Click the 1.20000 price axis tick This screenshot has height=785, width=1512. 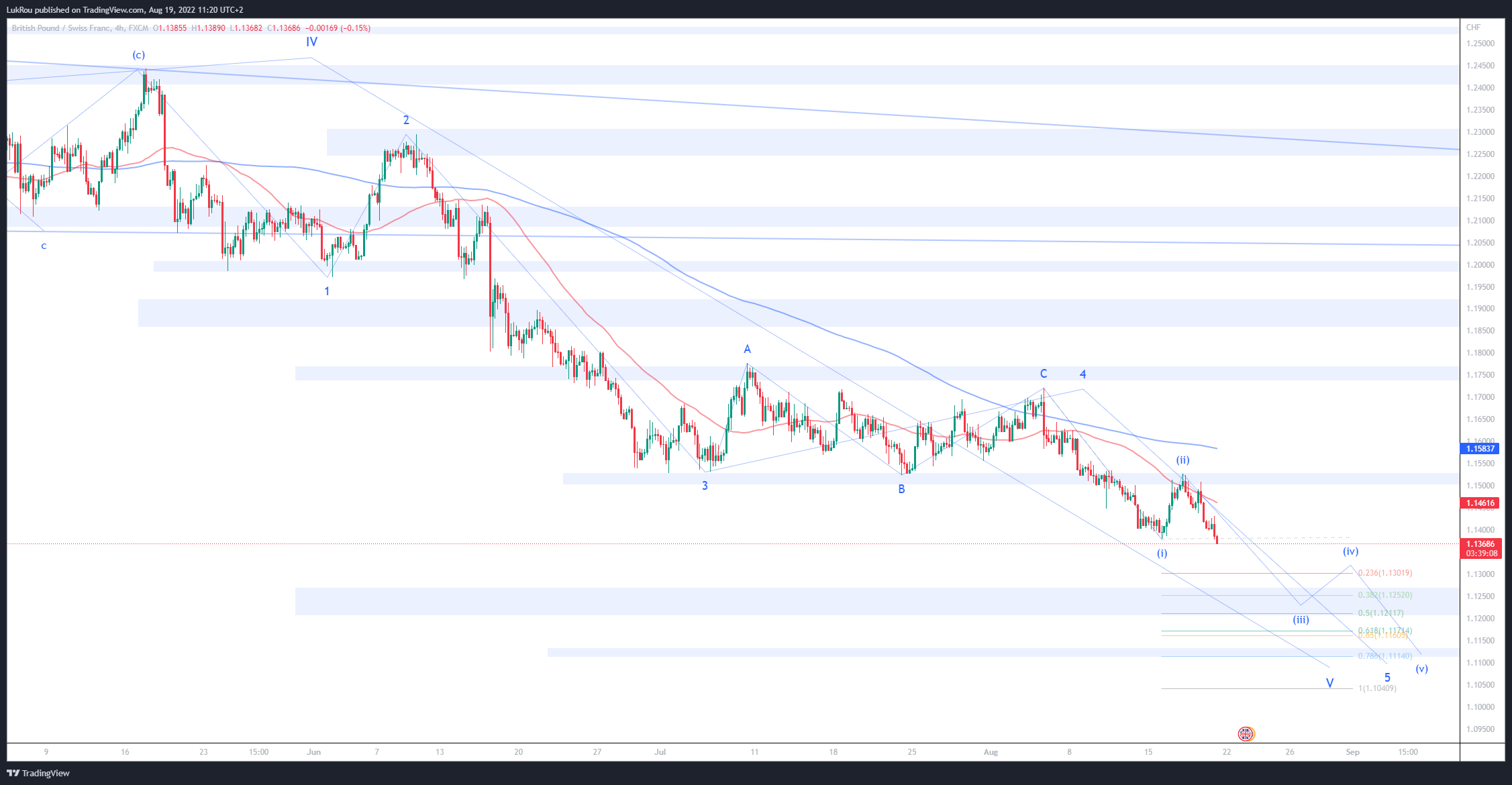(1480, 265)
